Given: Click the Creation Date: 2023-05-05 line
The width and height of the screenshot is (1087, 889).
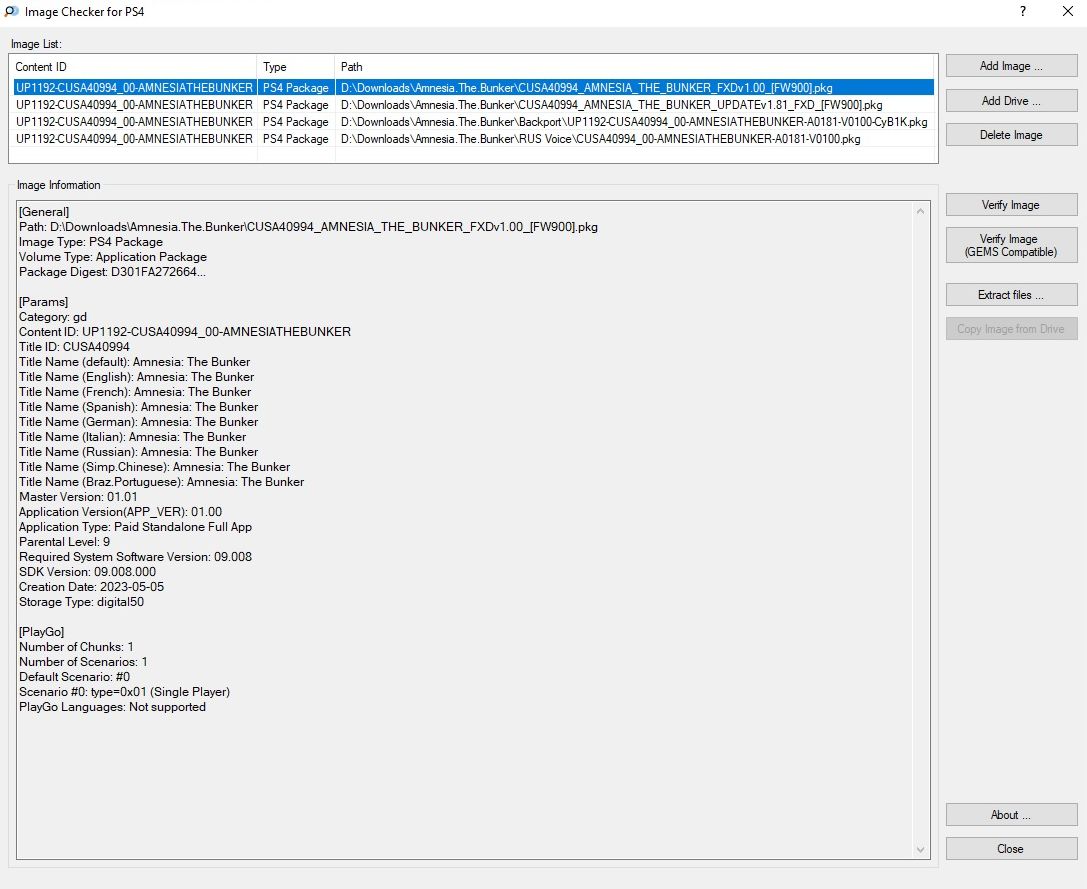Looking at the screenshot, I should 92,587.
